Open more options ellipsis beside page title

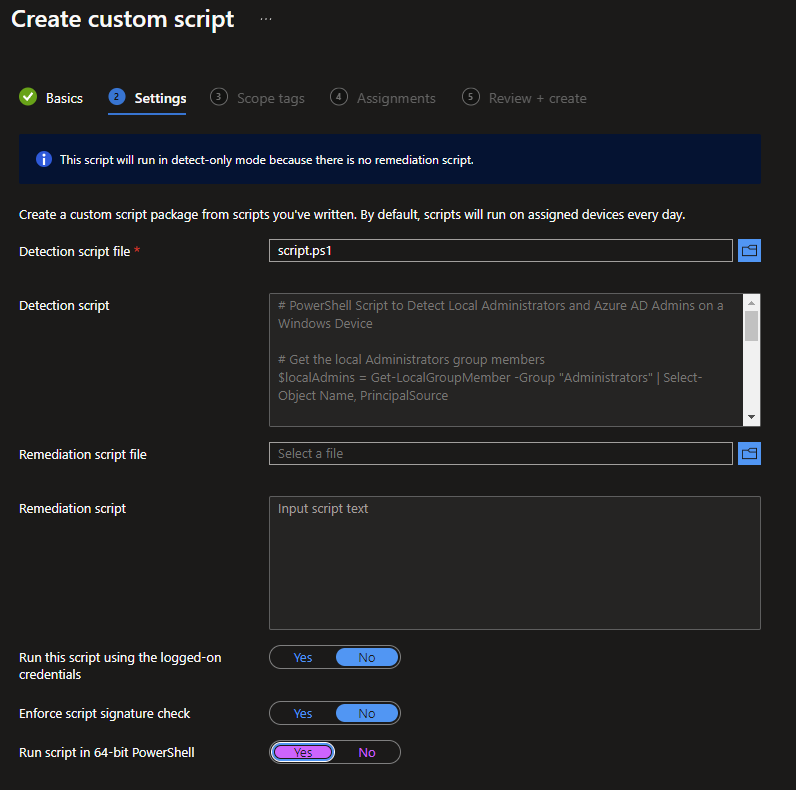[266, 19]
